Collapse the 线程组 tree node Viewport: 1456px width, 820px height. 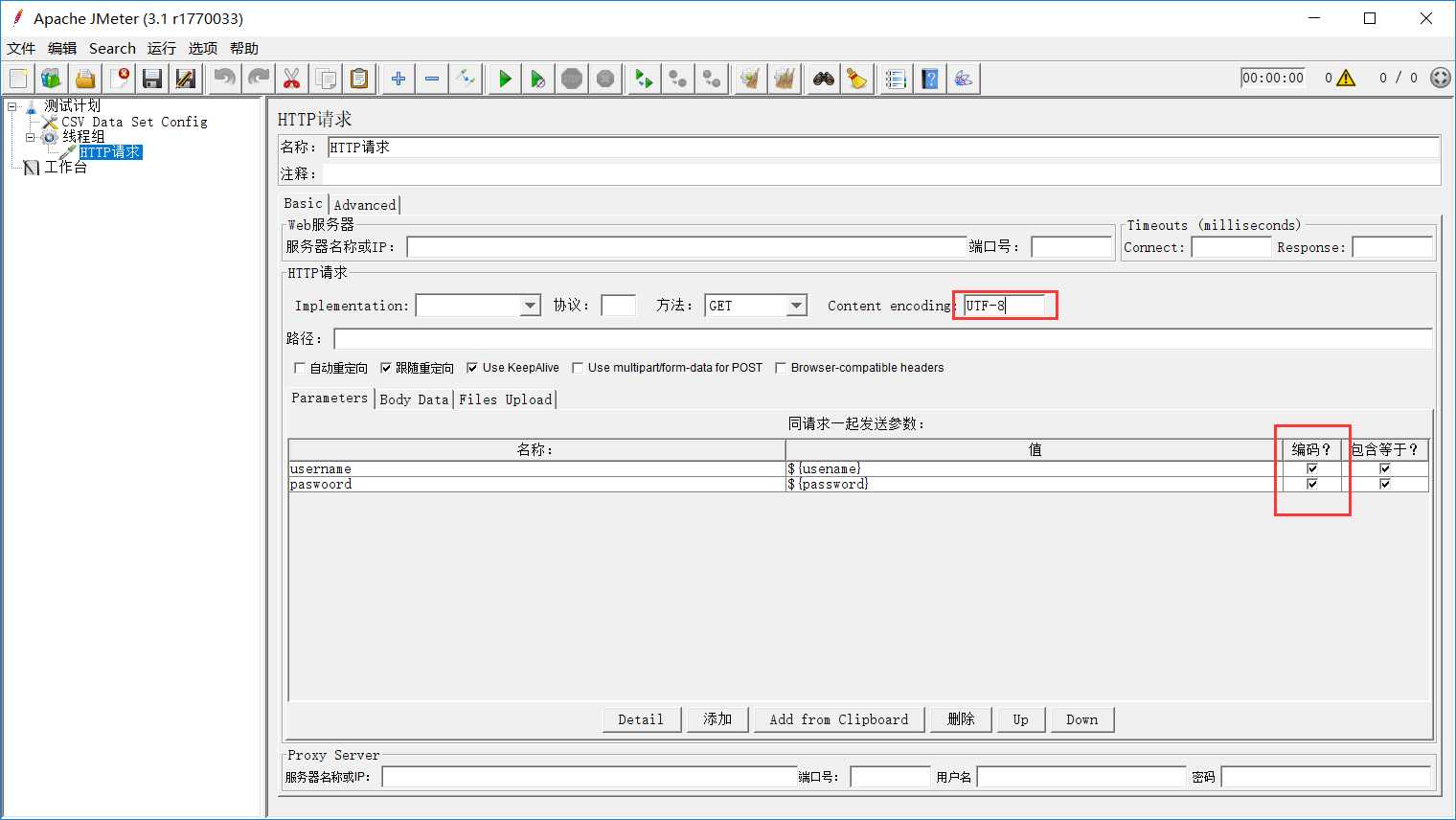[x=30, y=137]
